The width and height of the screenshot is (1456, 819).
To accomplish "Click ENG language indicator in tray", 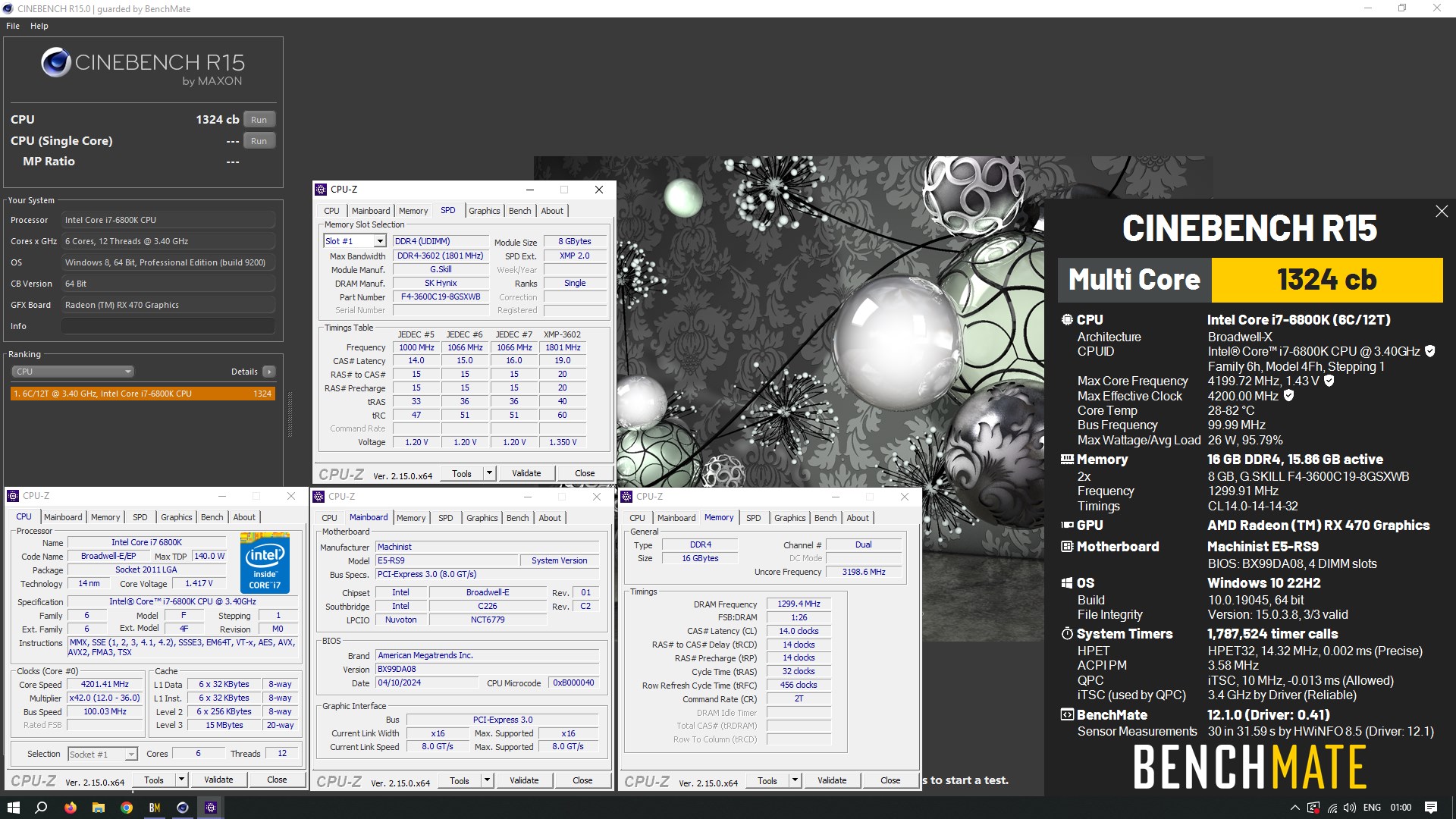I will tap(1372, 808).
